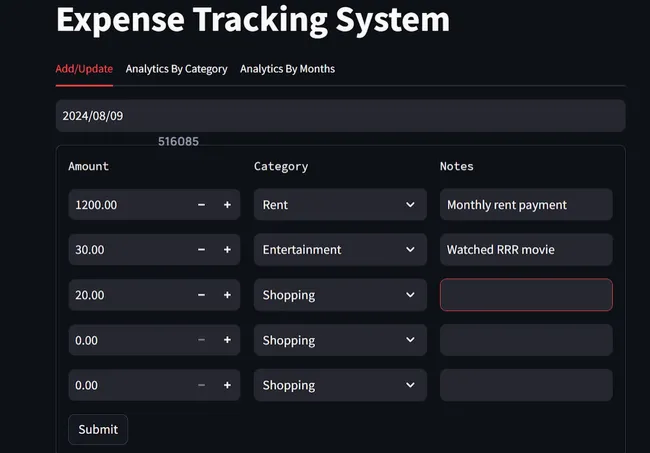Click plus on the last row amount
The width and height of the screenshot is (650, 453).
click(227, 385)
